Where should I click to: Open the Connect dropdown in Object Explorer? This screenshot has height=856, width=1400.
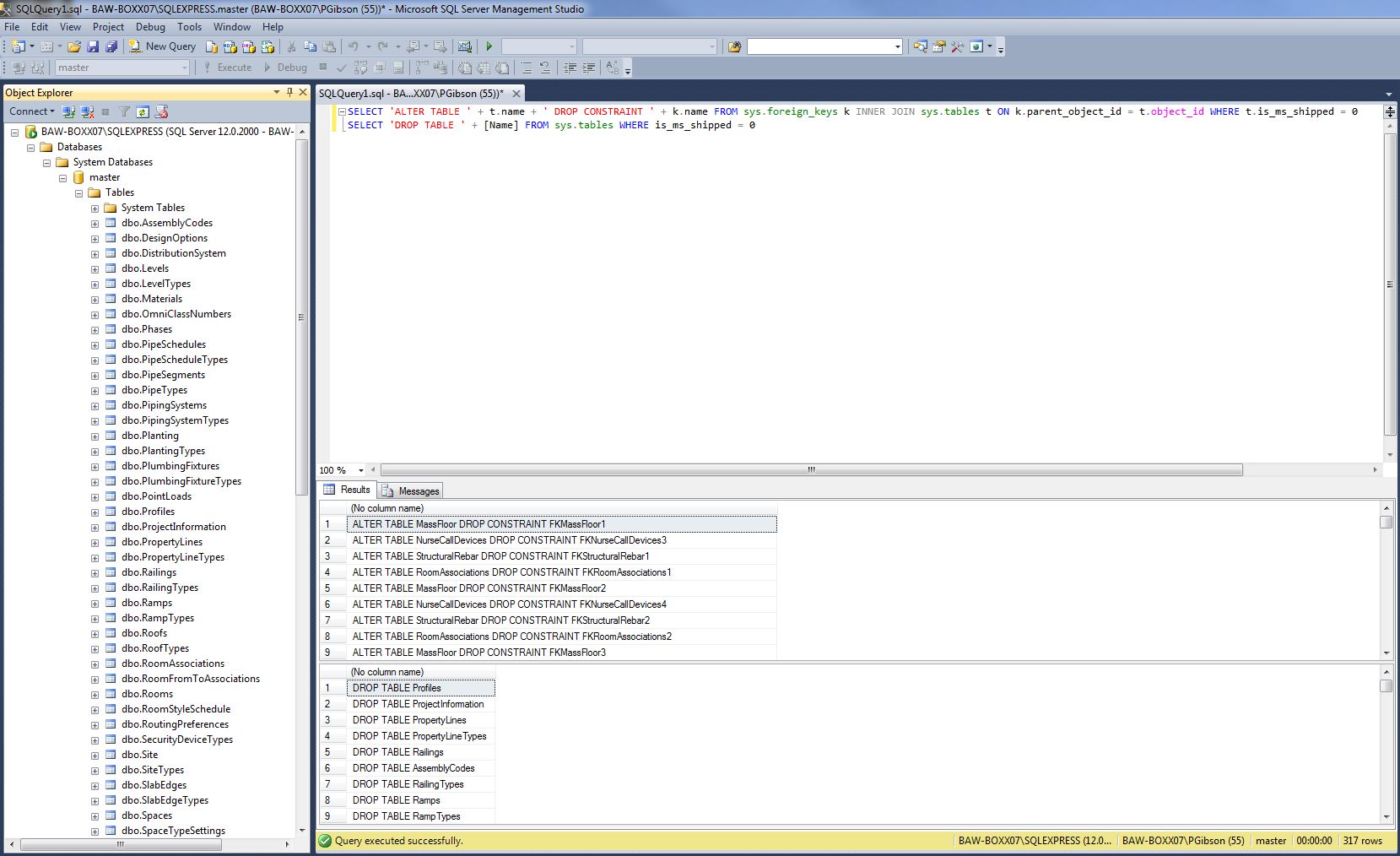[x=31, y=111]
